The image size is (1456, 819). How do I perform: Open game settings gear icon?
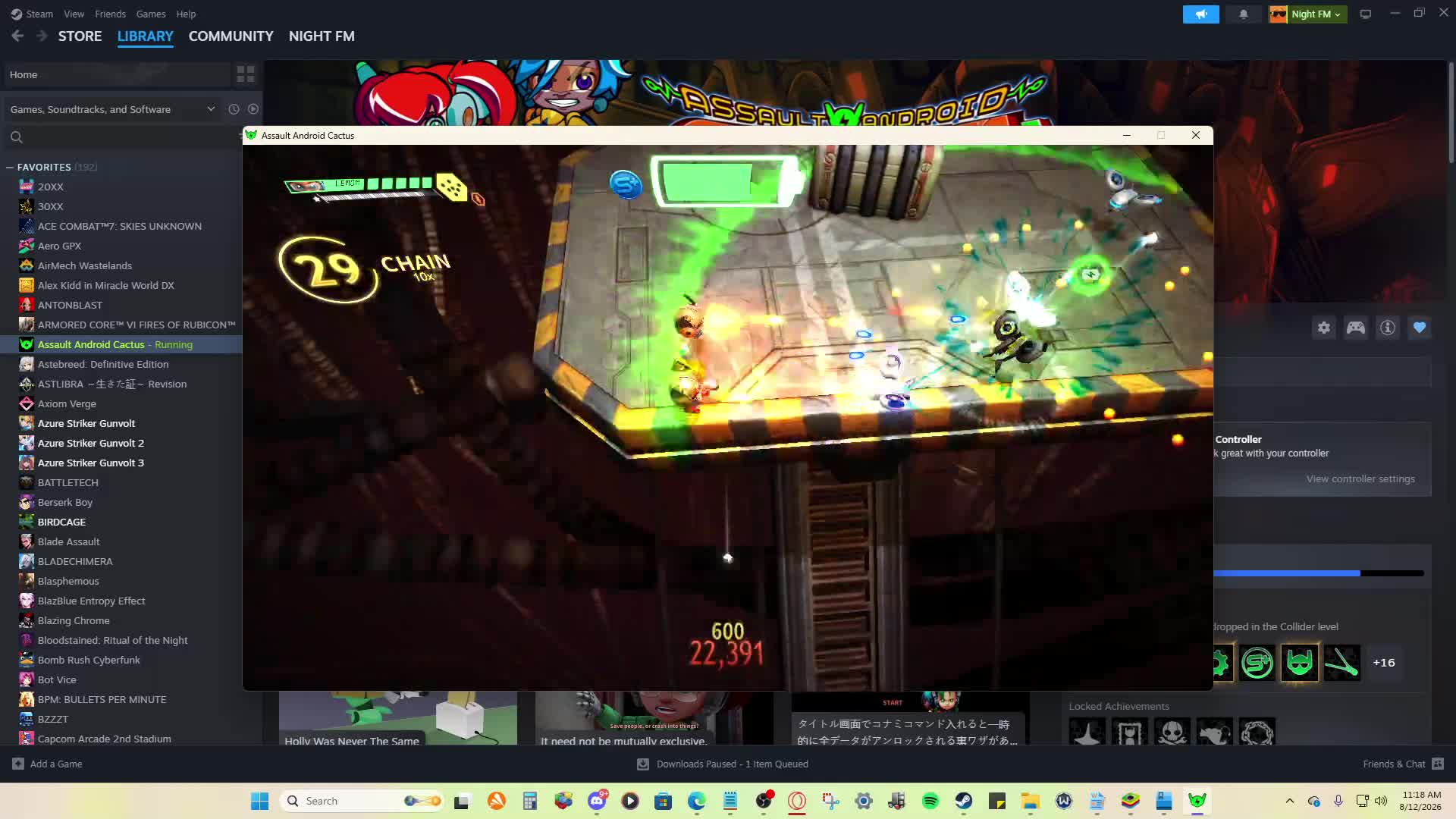click(x=1324, y=328)
